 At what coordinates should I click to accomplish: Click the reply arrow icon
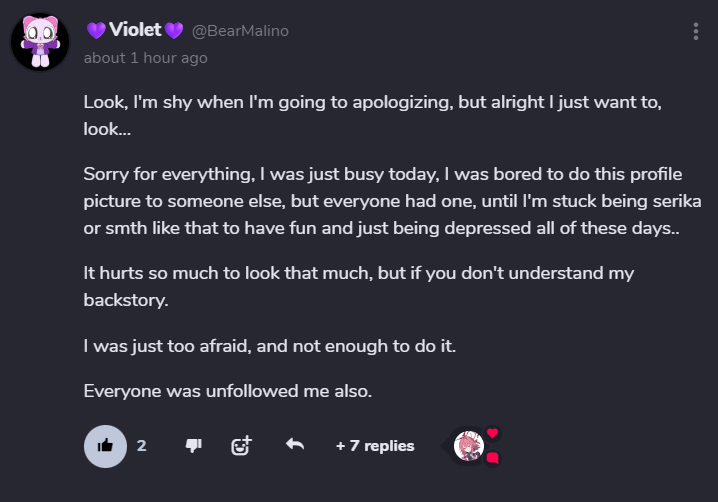point(294,445)
